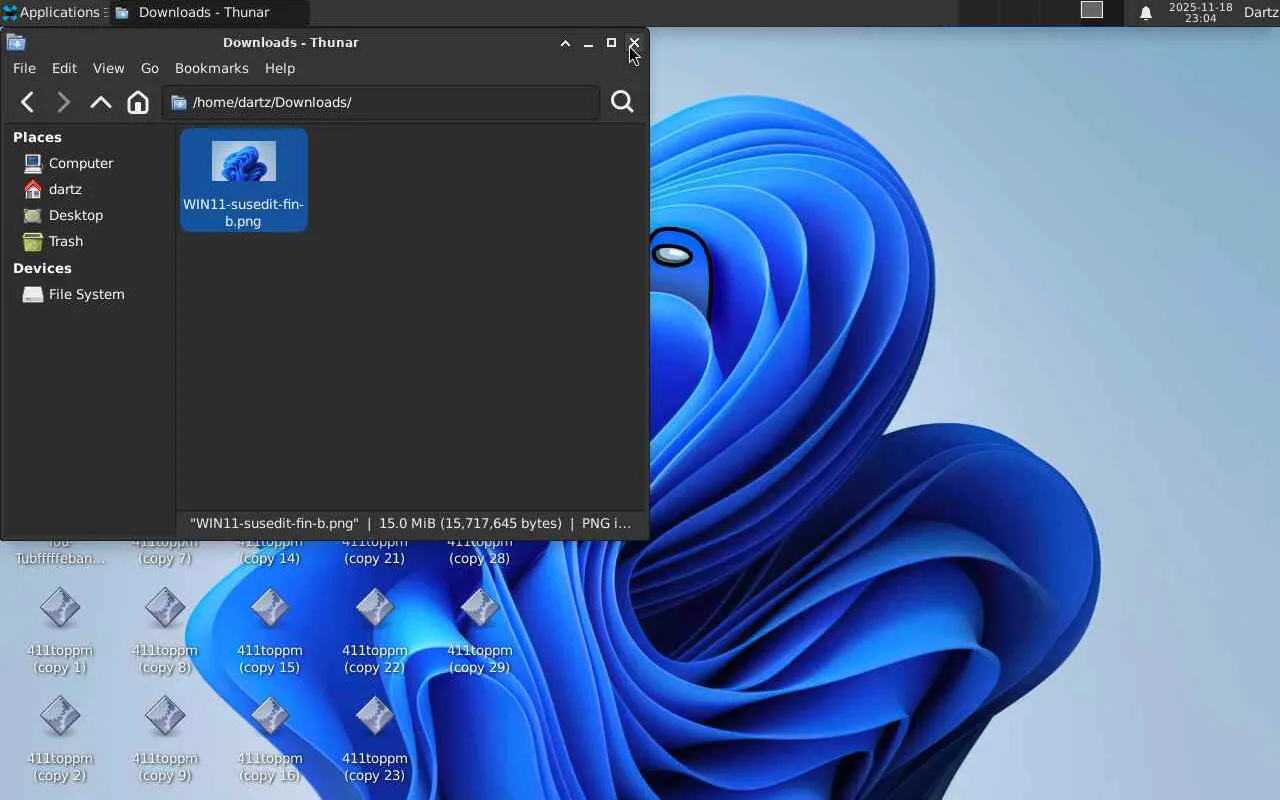Select desktop icon 411toppm (copy 16)
The image size is (1280, 800).
pyautogui.click(x=270, y=739)
